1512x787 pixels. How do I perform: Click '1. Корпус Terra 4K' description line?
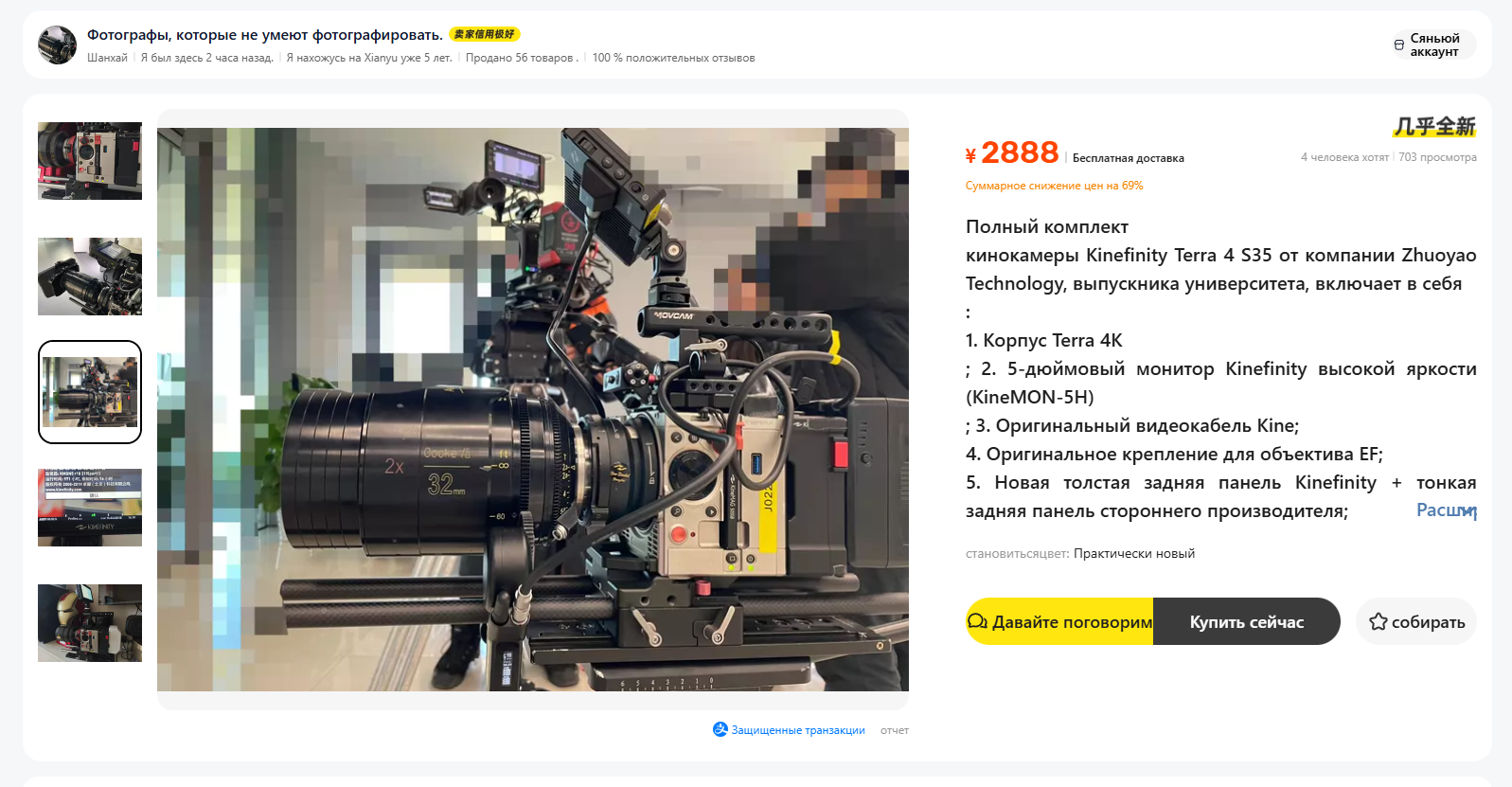1044,340
